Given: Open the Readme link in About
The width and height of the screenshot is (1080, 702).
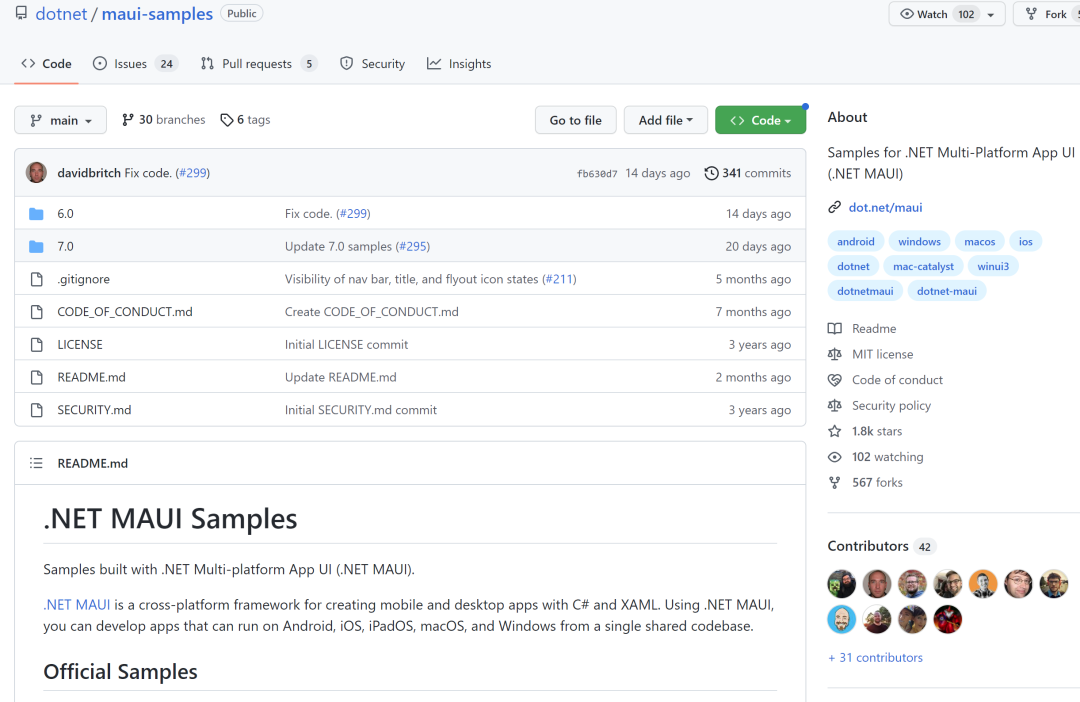Looking at the screenshot, I should pyautogui.click(x=873, y=329).
